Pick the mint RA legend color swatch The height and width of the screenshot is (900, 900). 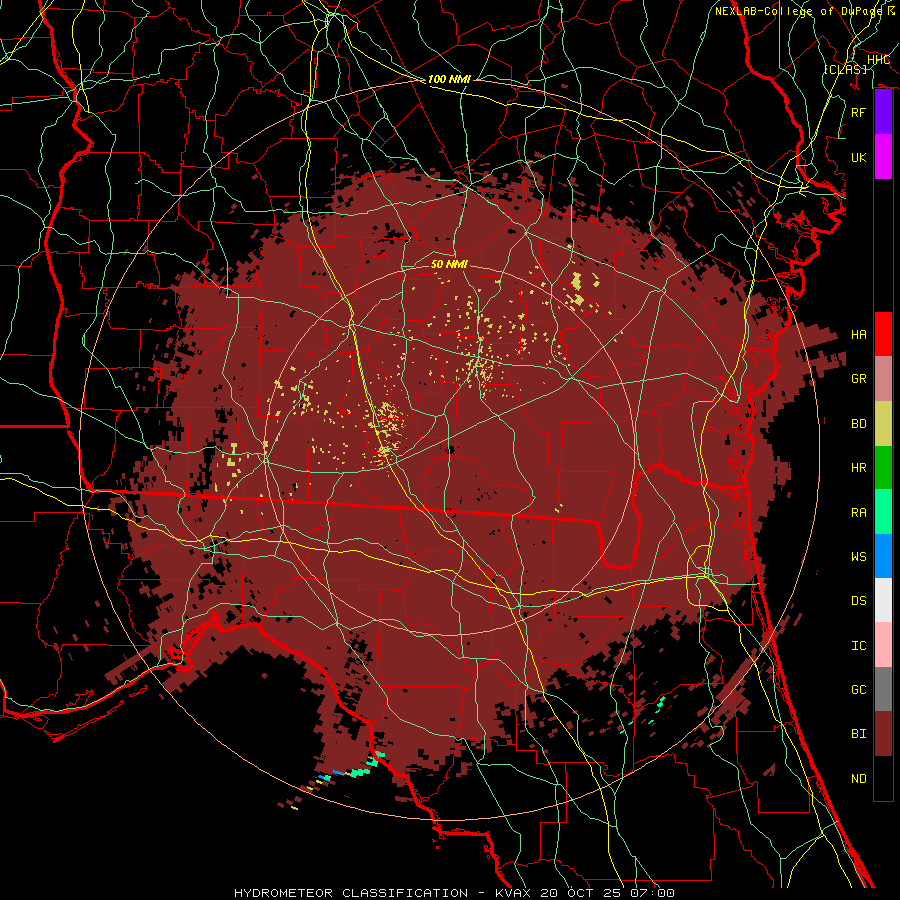click(x=883, y=512)
